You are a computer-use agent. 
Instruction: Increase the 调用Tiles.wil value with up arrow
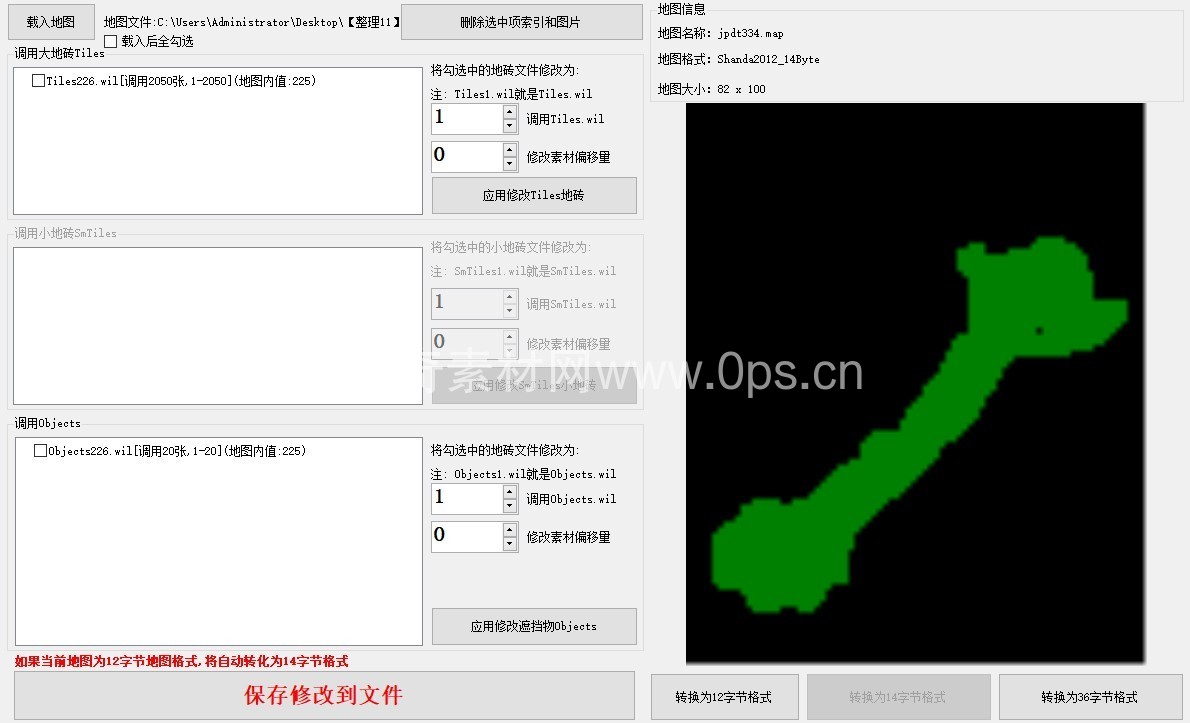510,112
